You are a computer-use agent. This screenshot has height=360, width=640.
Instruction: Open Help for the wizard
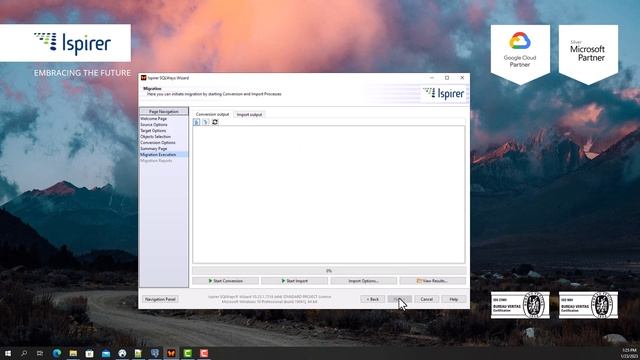[453, 299]
